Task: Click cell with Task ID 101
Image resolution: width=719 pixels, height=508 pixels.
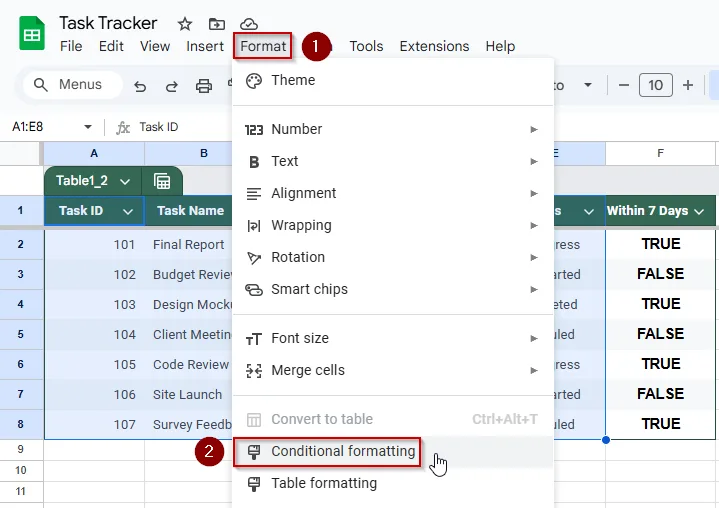Action: 94,244
